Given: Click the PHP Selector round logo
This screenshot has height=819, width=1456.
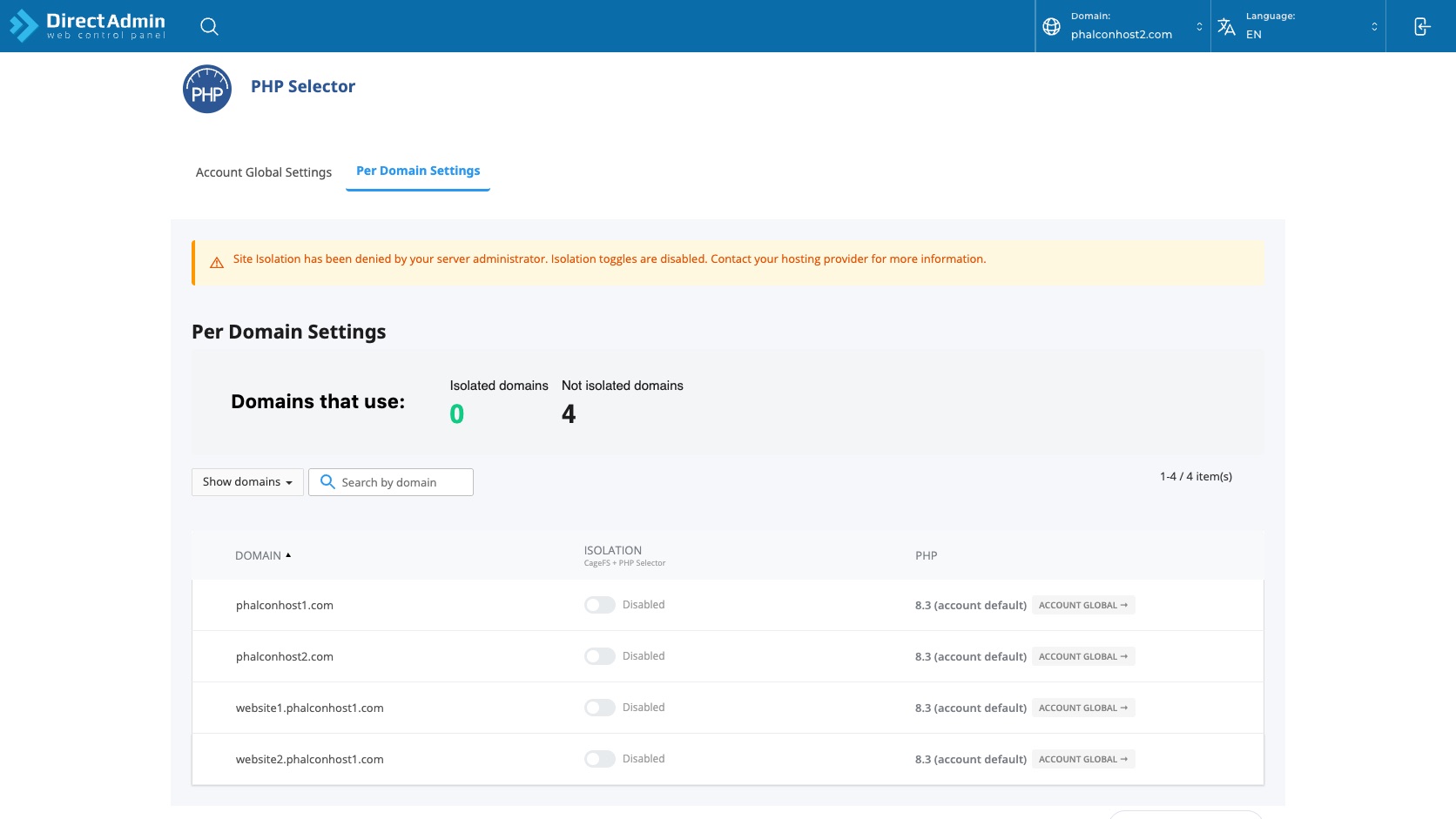Looking at the screenshot, I should 207,89.
